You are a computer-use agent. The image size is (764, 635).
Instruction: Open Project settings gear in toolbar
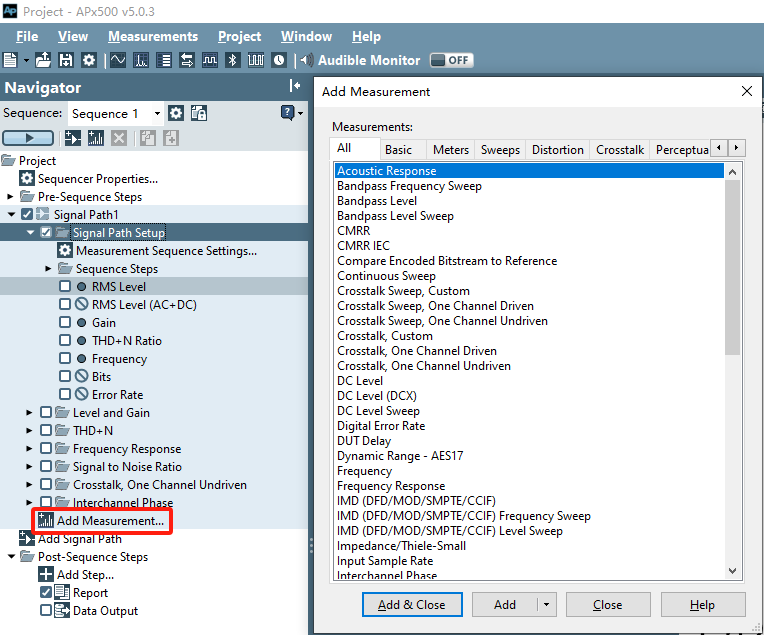click(89, 60)
